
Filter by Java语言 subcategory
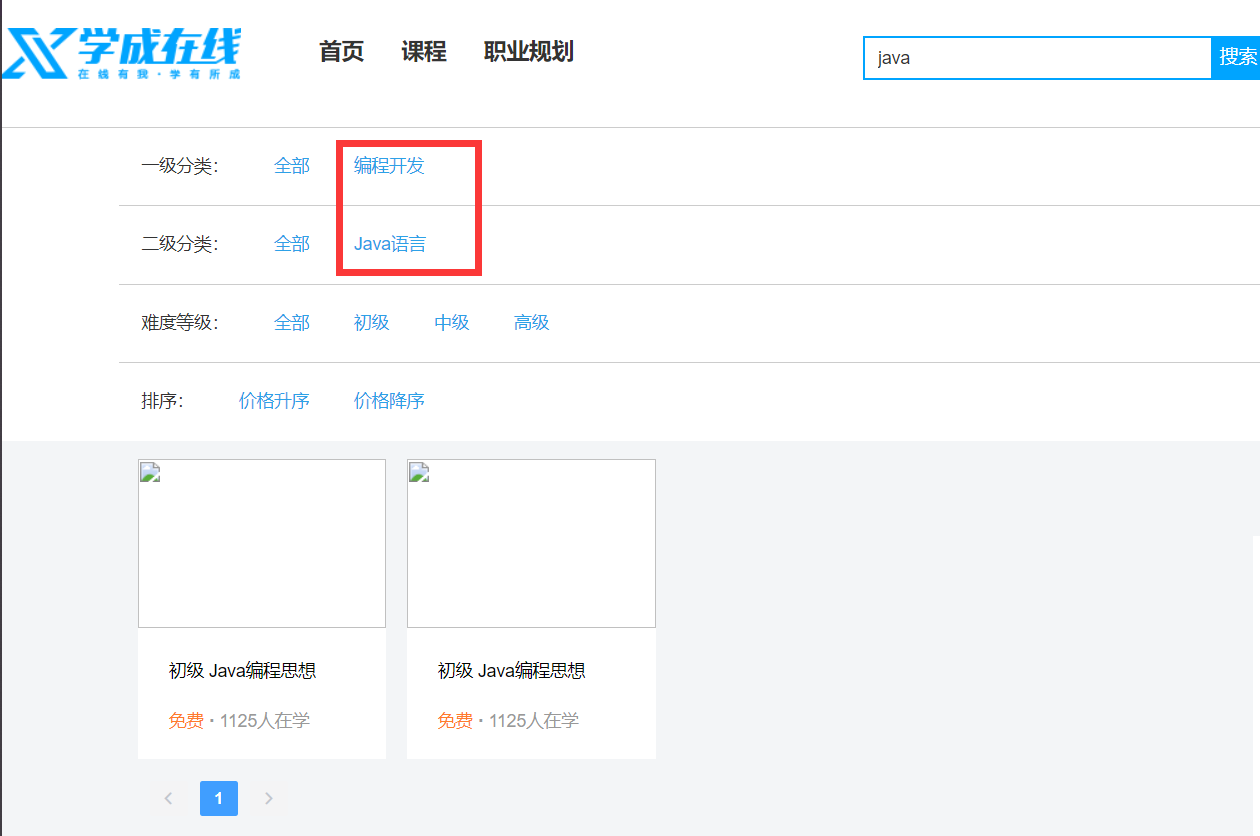coord(389,244)
